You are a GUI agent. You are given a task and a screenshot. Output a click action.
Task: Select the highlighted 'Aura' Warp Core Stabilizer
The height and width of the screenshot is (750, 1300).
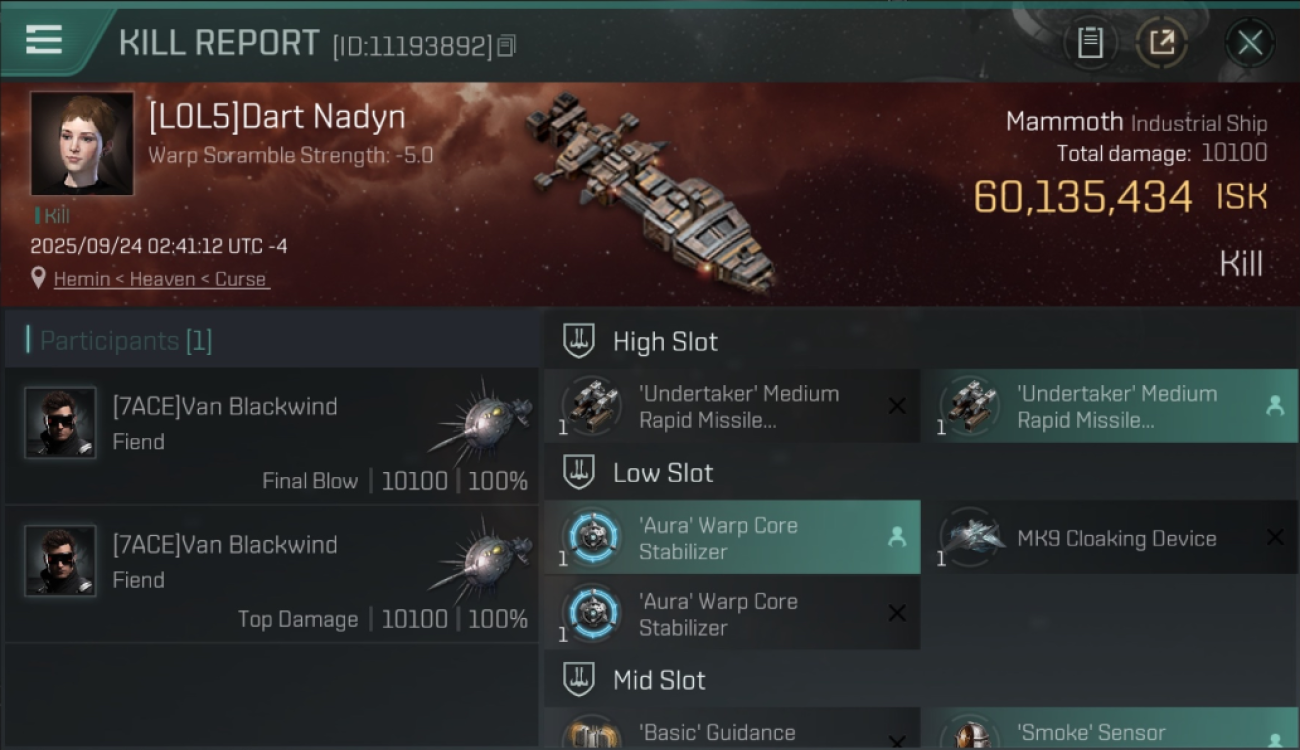click(x=732, y=538)
